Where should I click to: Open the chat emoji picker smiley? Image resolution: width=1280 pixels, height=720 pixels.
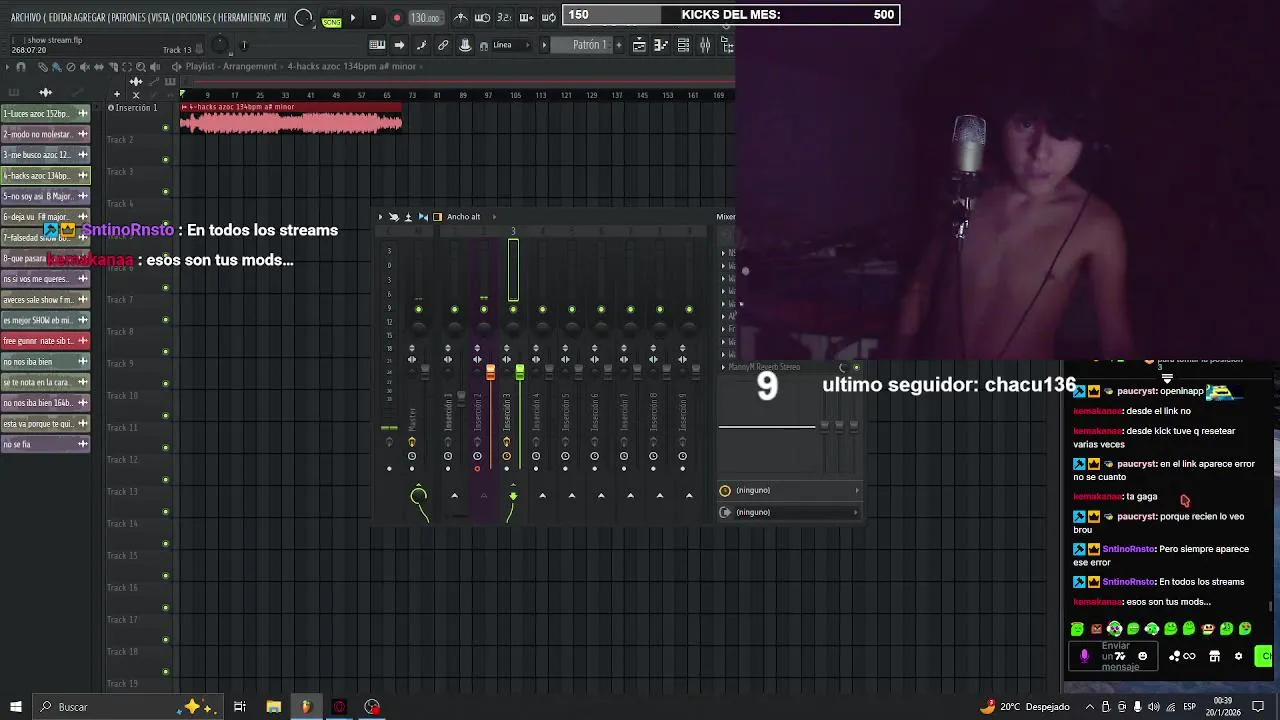(x=1143, y=656)
